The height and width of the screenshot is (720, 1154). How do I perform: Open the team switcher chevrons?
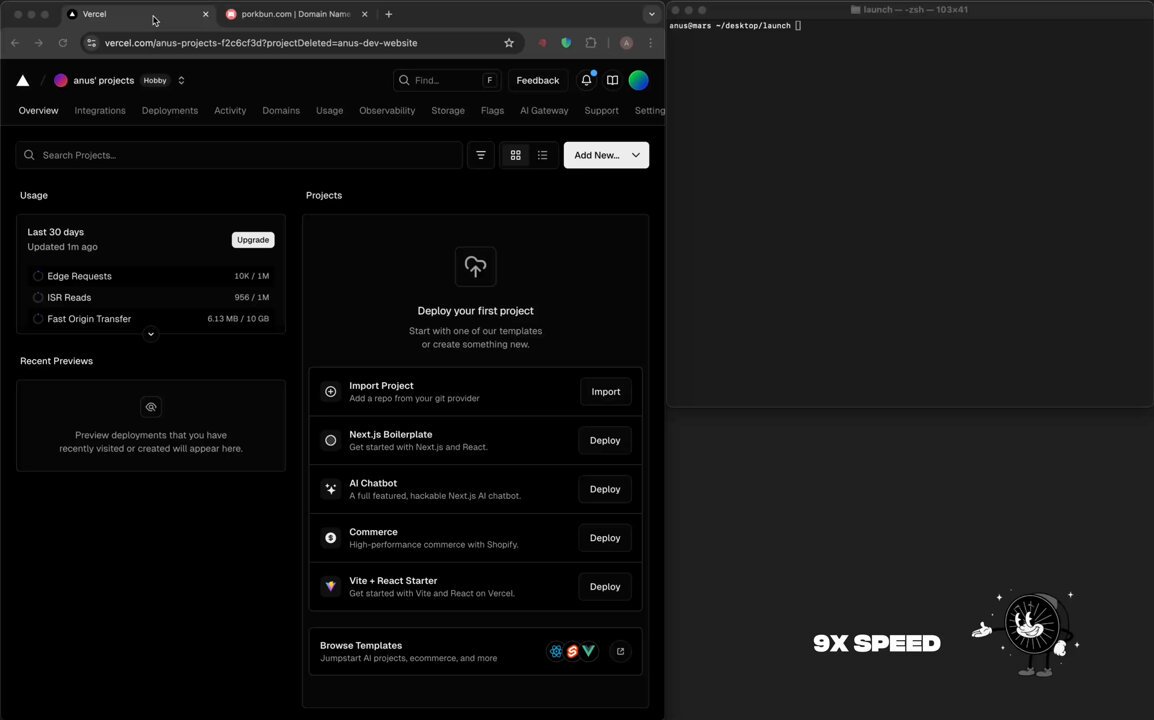181,80
